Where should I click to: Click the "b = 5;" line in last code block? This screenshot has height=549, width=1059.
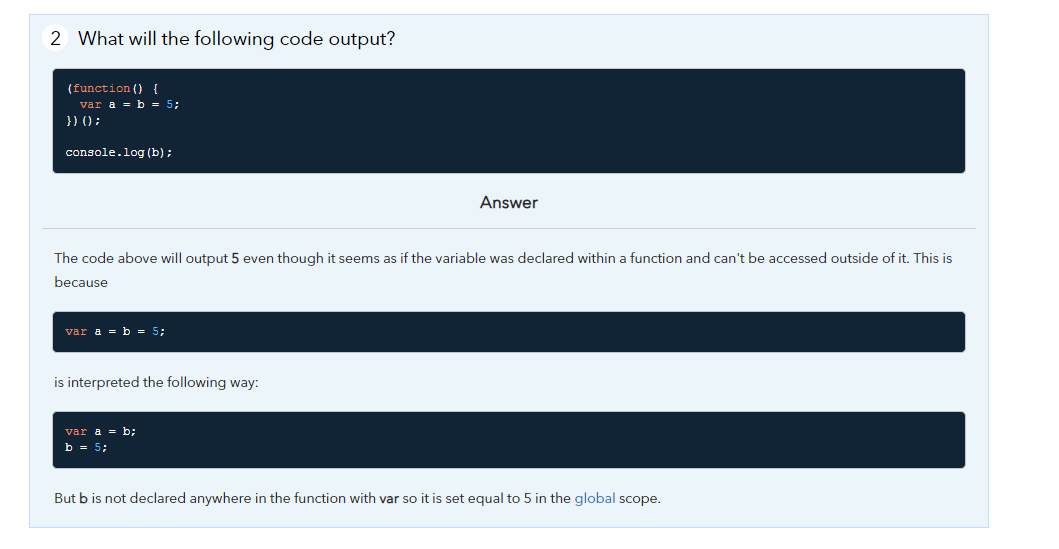pyautogui.click(x=86, y=447)
